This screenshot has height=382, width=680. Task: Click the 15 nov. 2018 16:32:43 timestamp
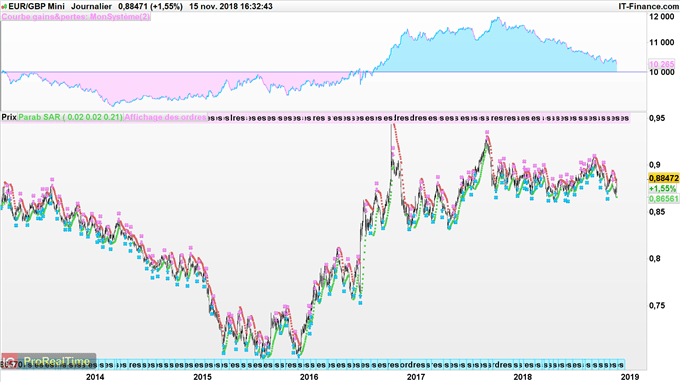click(231, 7)
